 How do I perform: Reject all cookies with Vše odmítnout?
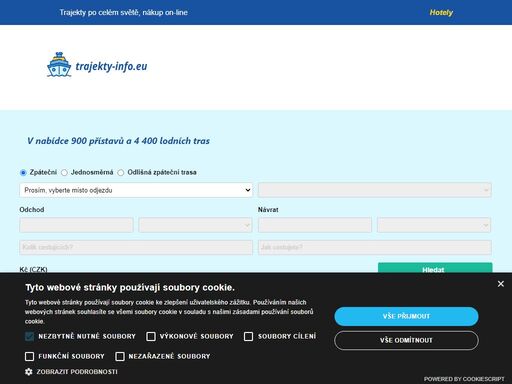pos(406,340)
